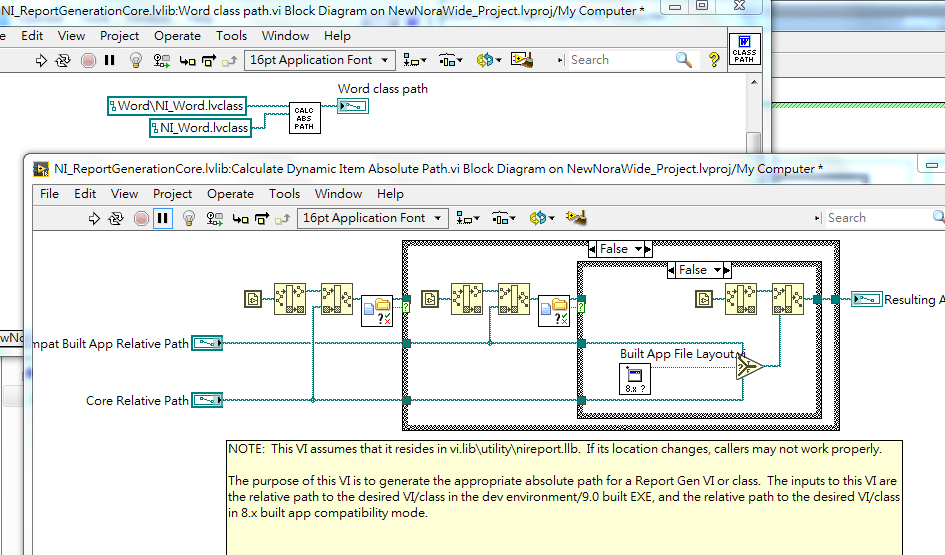Click Step Out in Calculate Dynamic Item window
The height and width of the screenshot is (555, 945).
click(282, 218)
